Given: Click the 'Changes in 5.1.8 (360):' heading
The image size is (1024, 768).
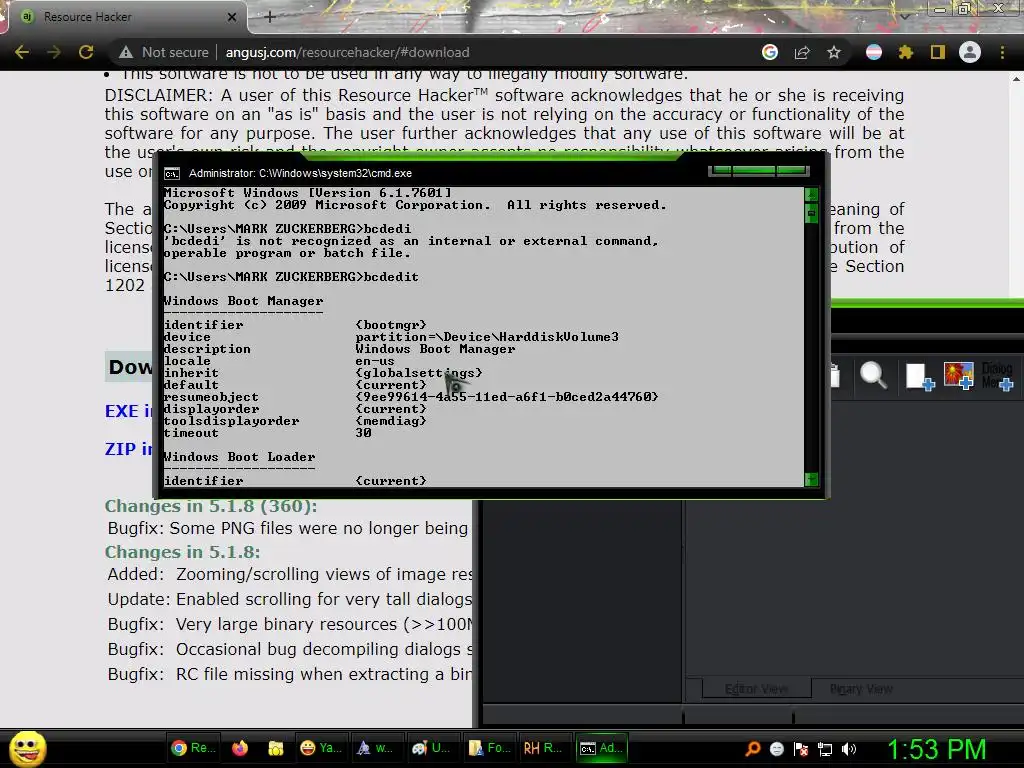Looking at the screenshot, I should [x=211, y=506].
